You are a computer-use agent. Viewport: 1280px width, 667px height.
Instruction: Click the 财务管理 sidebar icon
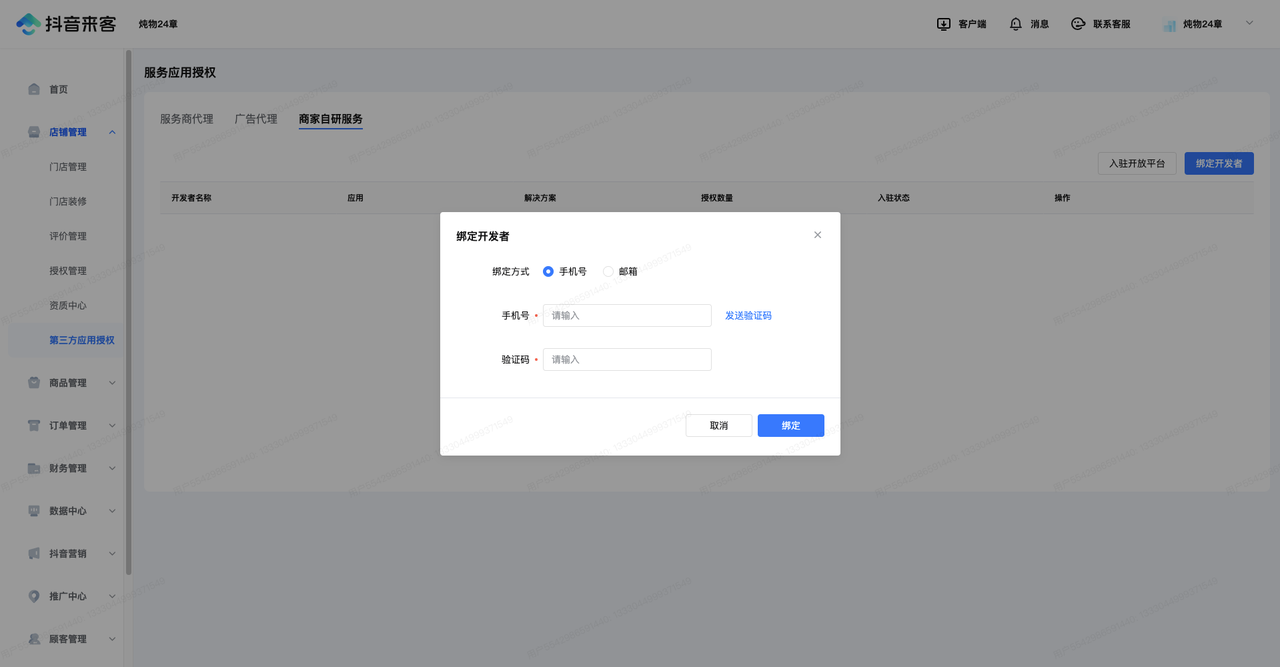pos(34,468)
